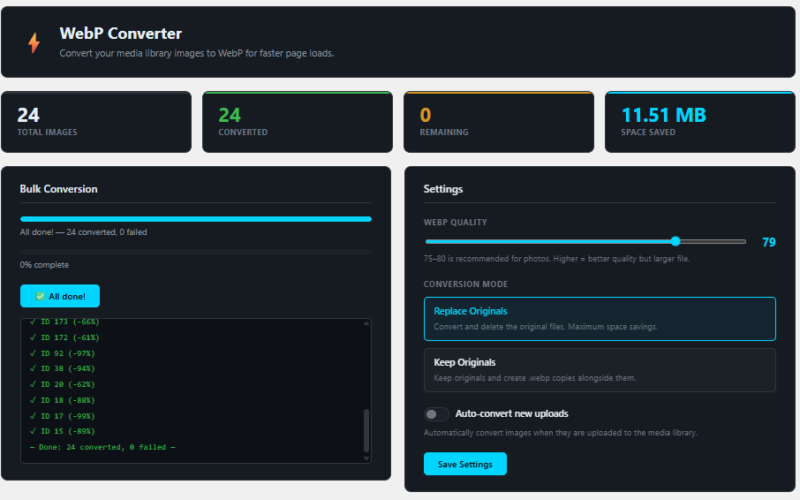Click the All done! button

tap(60, 296)
